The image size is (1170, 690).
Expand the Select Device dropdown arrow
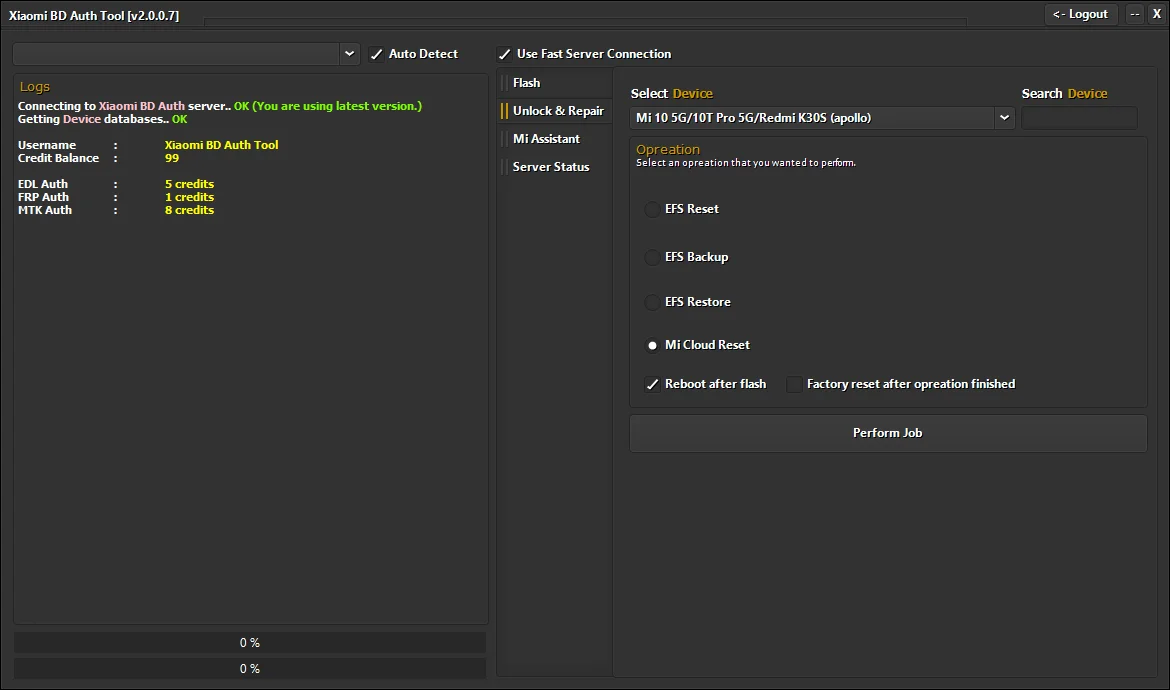click(1004, 118)
